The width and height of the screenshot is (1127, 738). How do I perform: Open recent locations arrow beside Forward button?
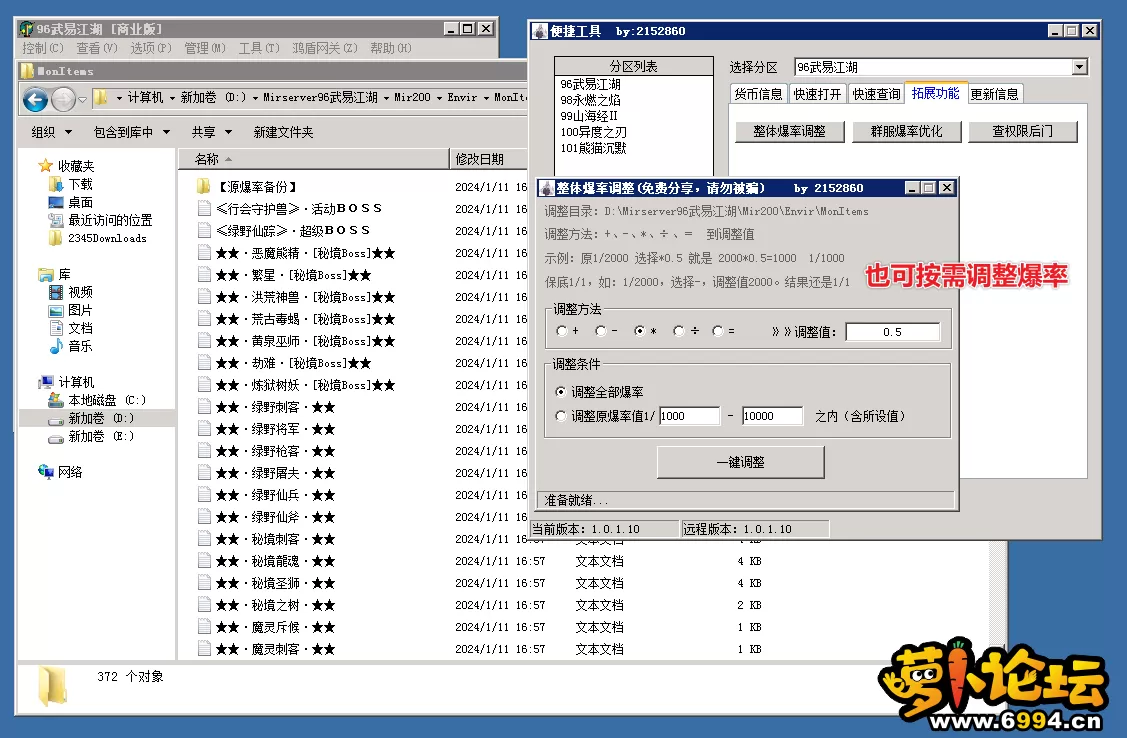pyautogui.click(x=82, y=99)
